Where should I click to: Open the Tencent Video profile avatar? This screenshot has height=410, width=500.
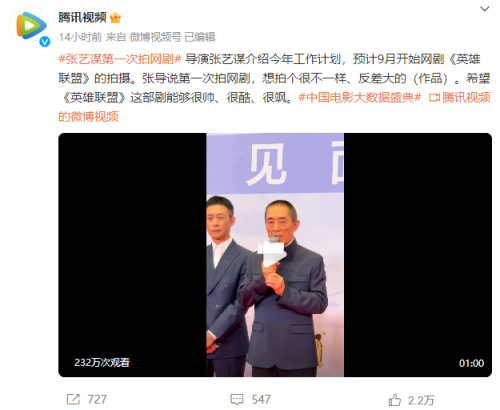click(x=30, y=26)
